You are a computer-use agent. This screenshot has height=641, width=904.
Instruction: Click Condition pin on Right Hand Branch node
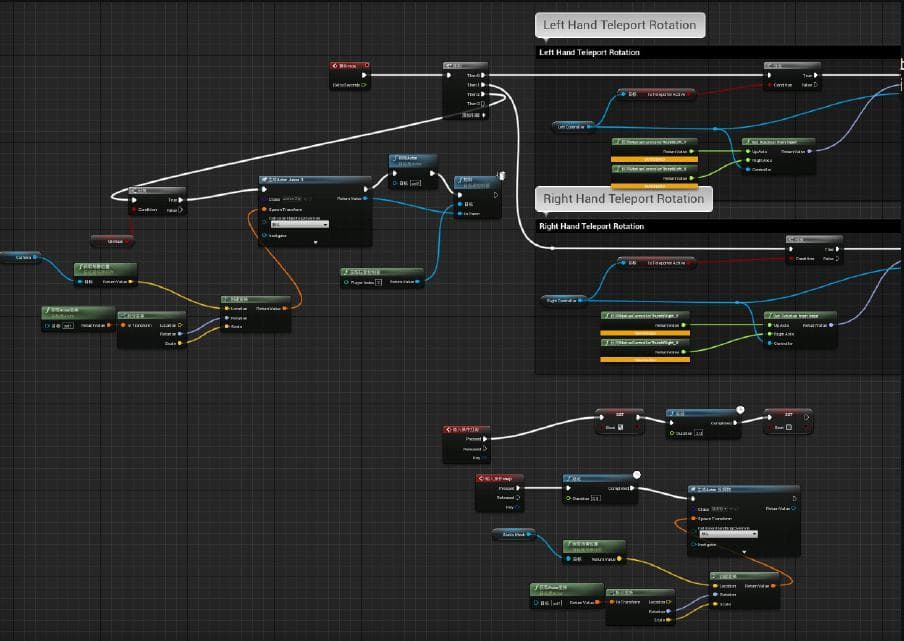(x=791, y=259)
